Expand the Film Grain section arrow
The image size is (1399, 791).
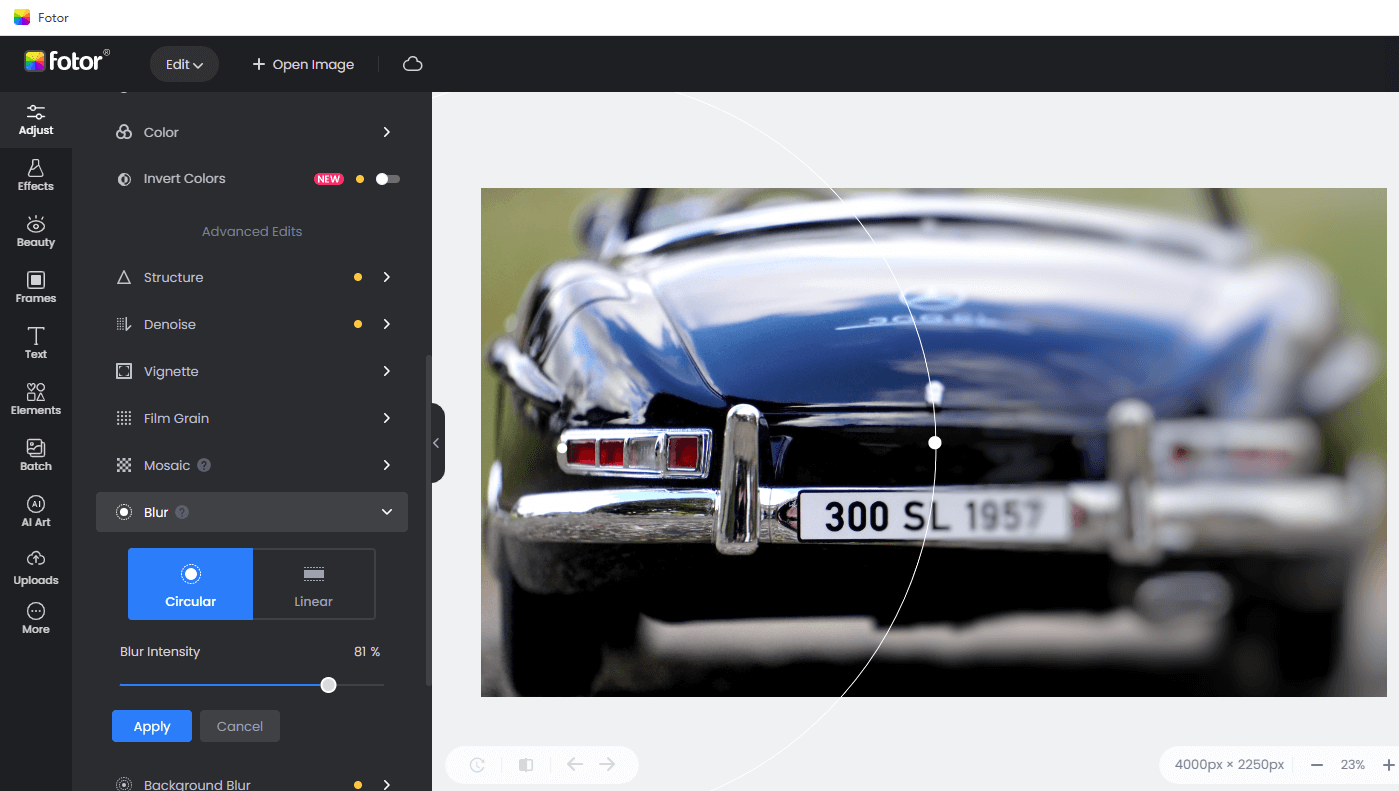pyautogui.click(x=387, y=418)
